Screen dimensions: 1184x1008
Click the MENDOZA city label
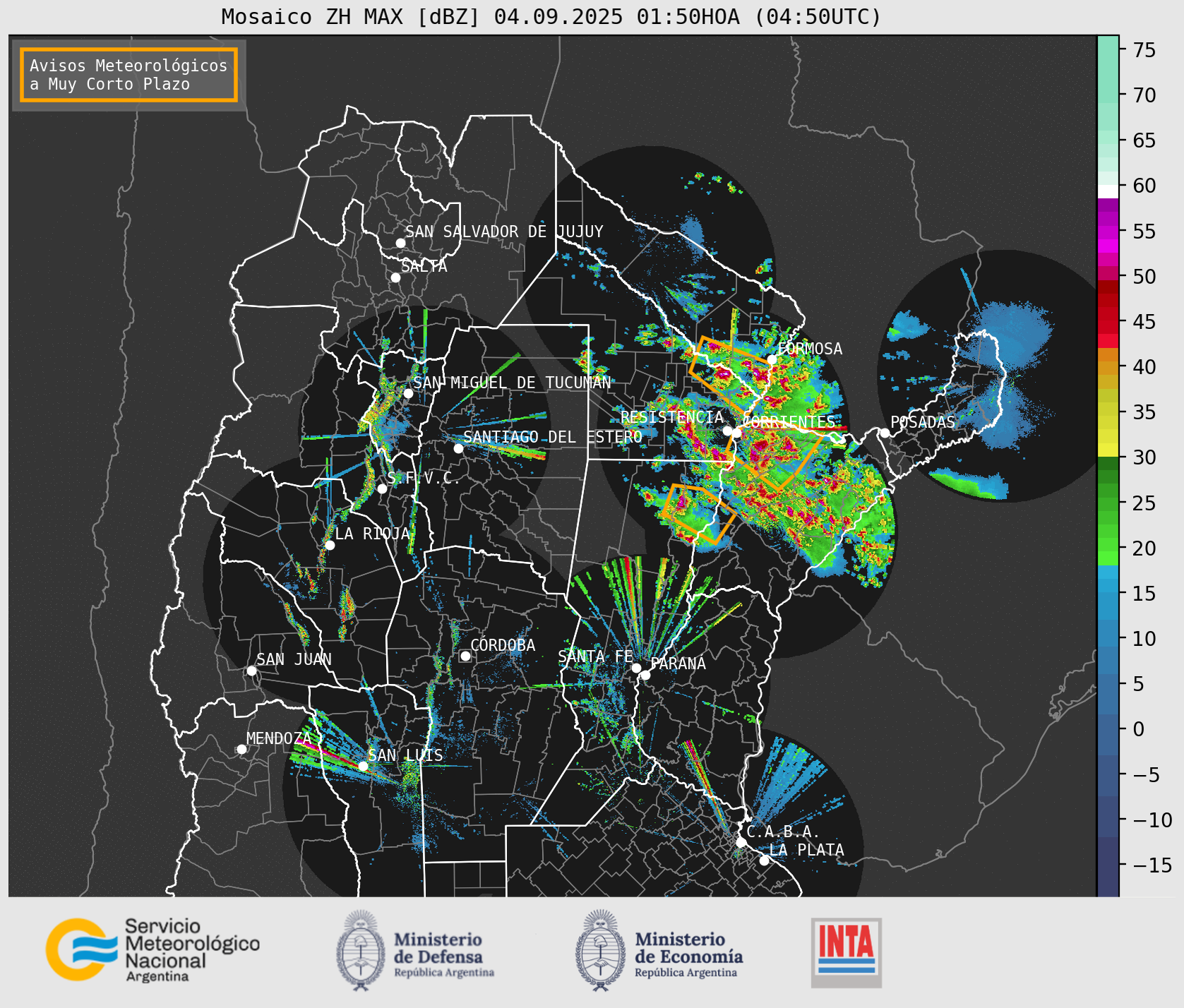pos(279,738)
